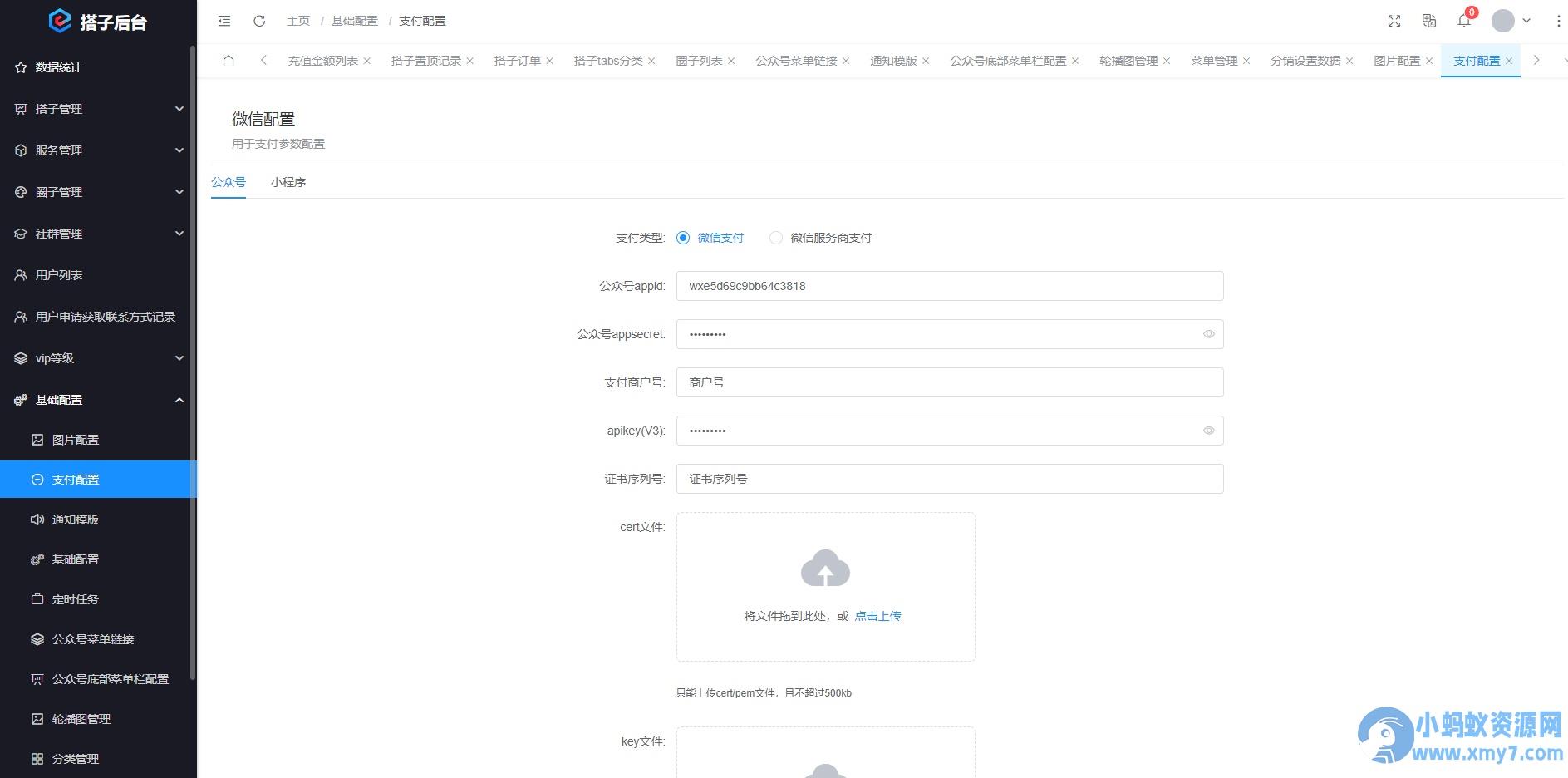
Task: Open the 搭子订单 page tab
Action: 518,61
